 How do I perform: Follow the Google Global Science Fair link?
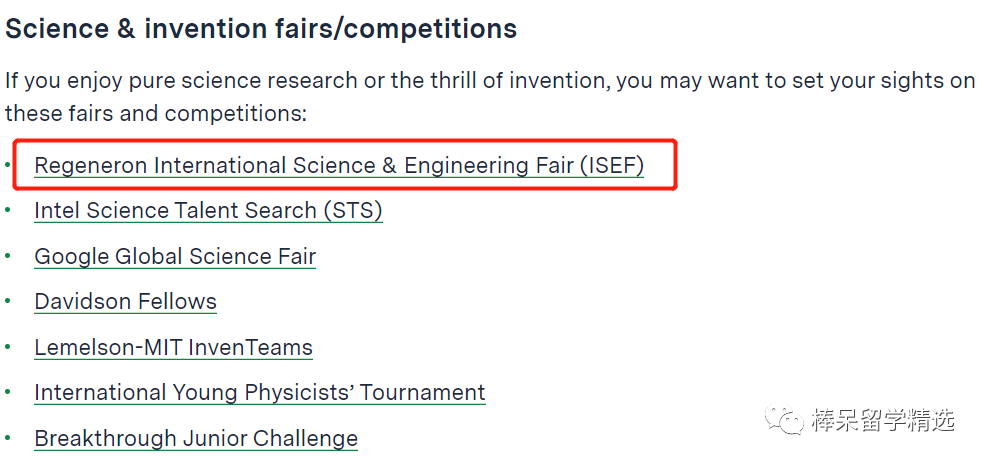coord(175,257)
